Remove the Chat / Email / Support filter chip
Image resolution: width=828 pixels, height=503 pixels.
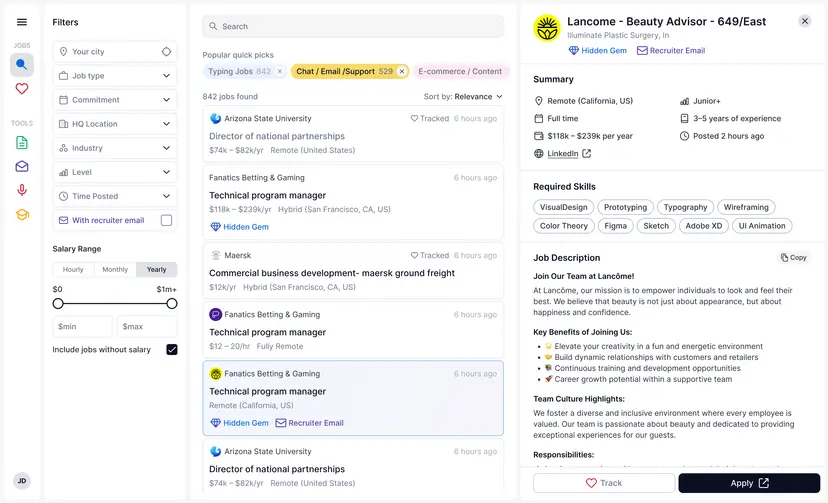pos(402,72)
